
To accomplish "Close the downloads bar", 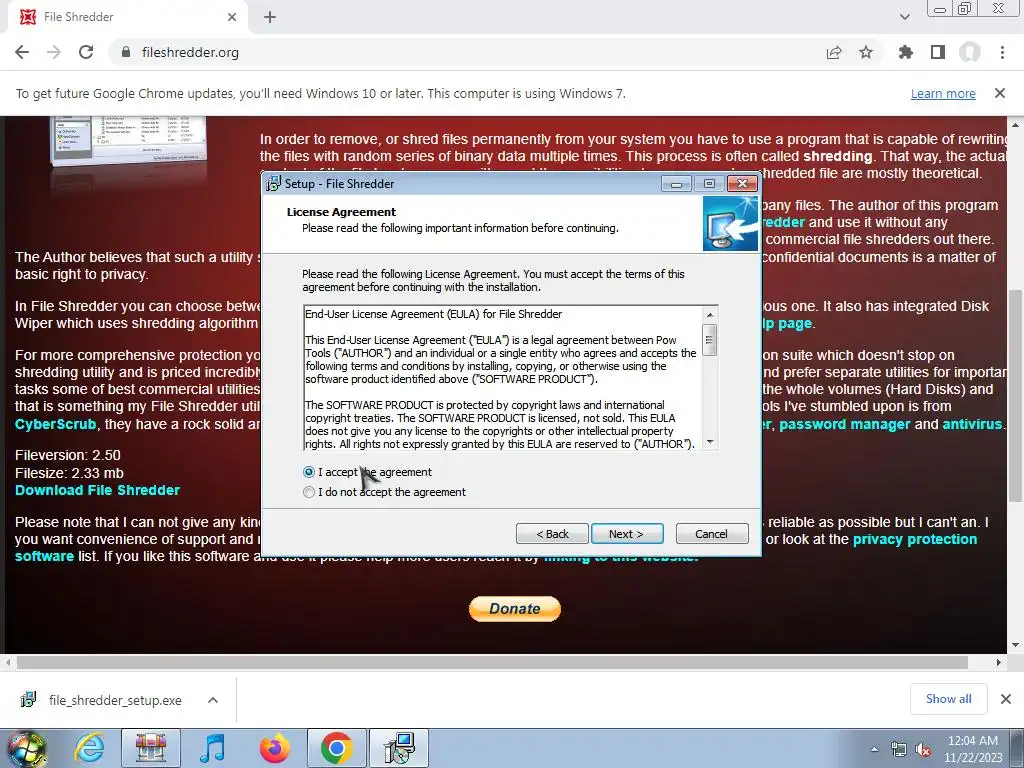I will [1006, 699].
